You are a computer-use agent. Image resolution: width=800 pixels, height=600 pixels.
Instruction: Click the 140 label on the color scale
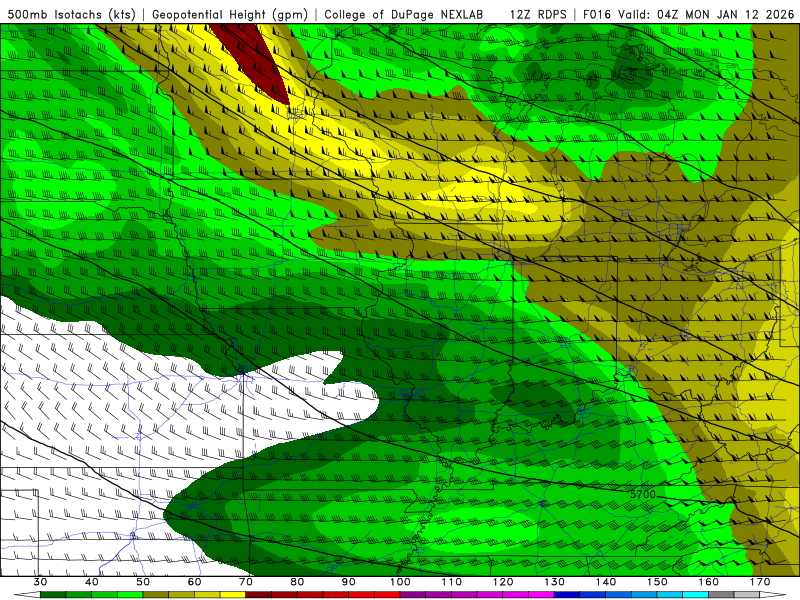(606, 582)
